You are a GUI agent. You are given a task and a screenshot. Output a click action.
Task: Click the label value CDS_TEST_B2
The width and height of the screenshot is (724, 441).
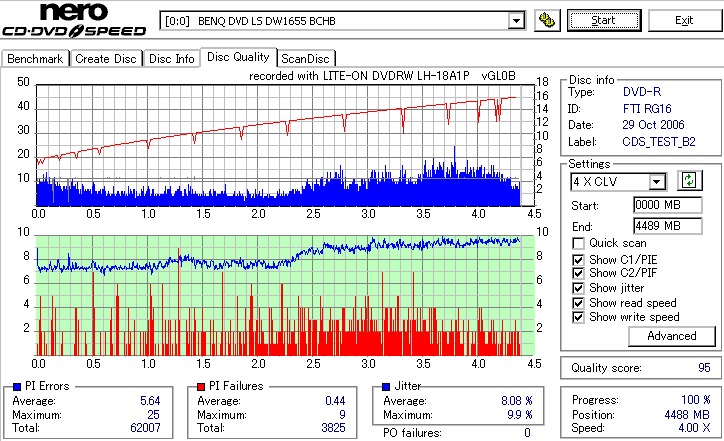659,142
